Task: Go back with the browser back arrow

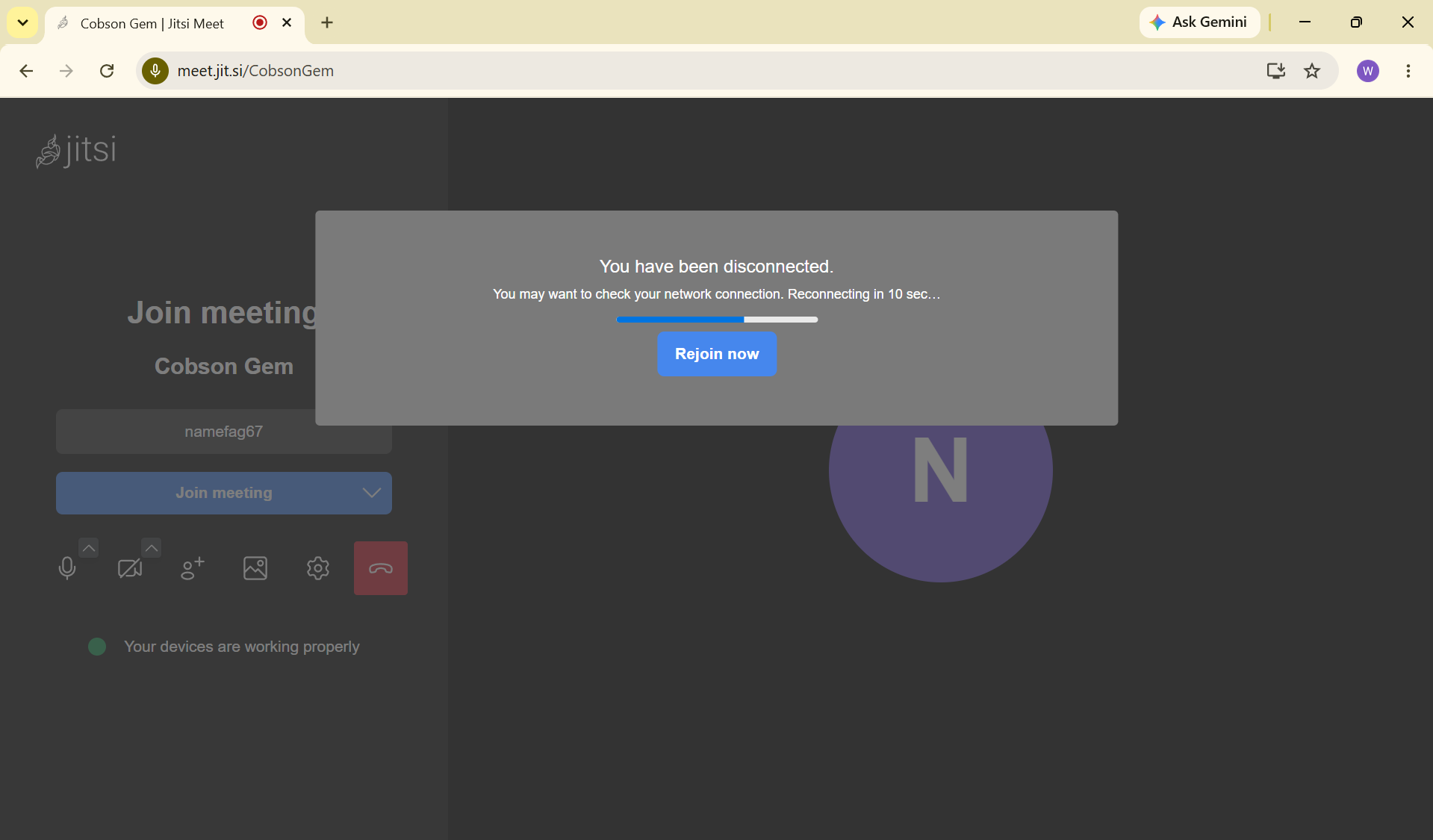Action: tap(26, 71)
